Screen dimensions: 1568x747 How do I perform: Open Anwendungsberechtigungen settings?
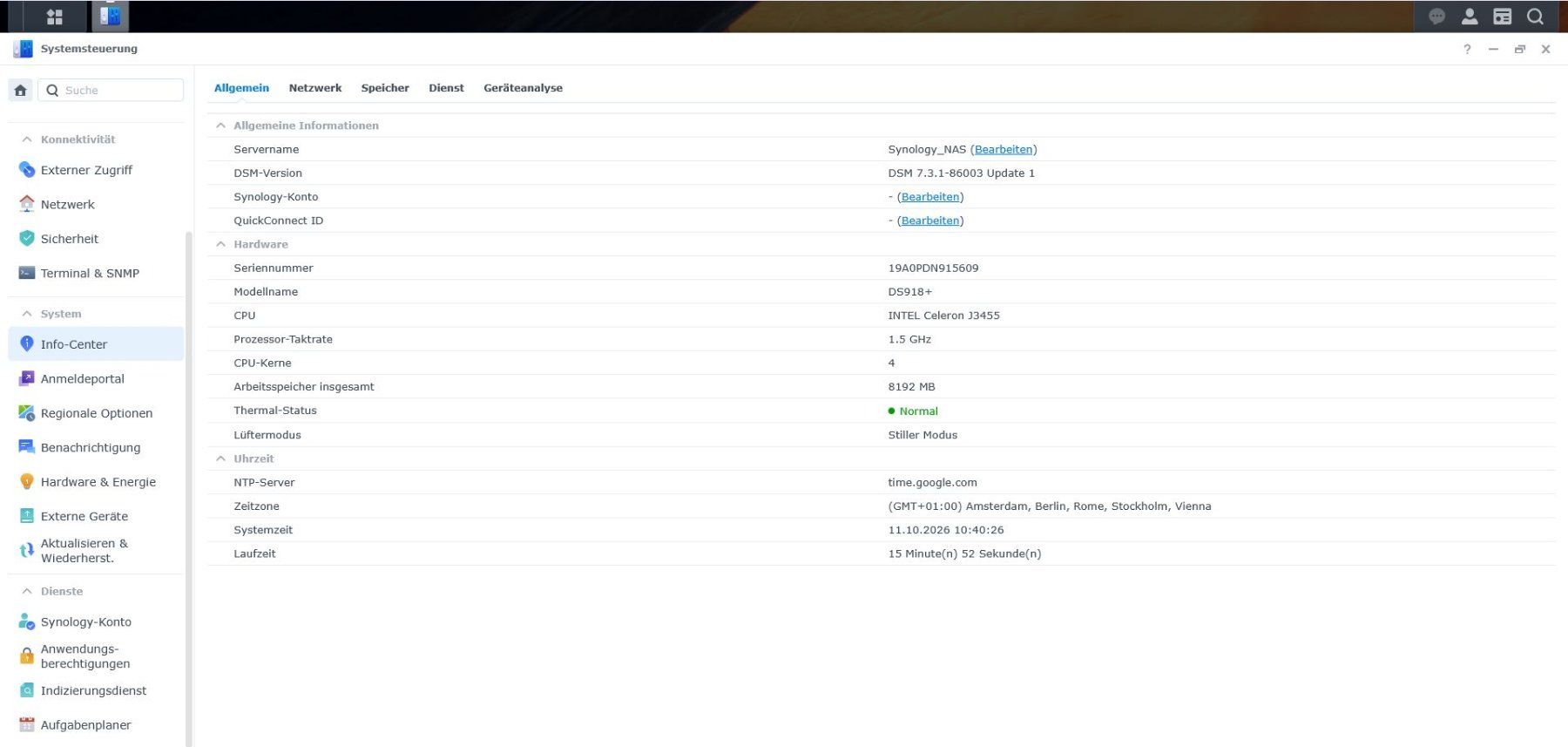[96, 656]
